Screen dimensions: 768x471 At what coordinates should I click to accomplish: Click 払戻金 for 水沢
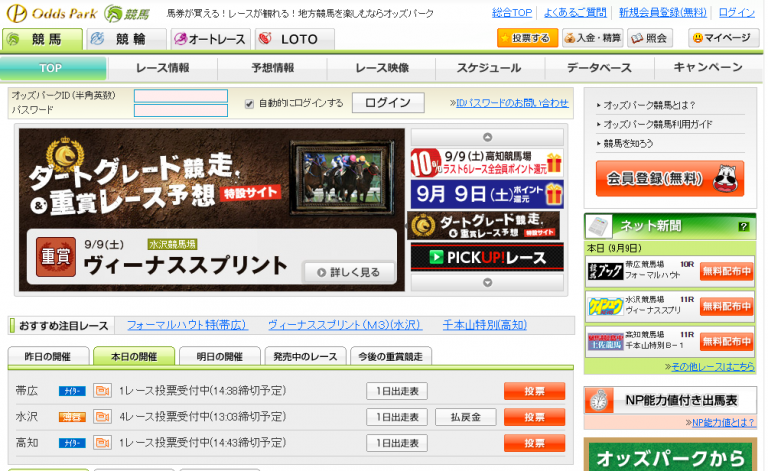coord(465,417)
